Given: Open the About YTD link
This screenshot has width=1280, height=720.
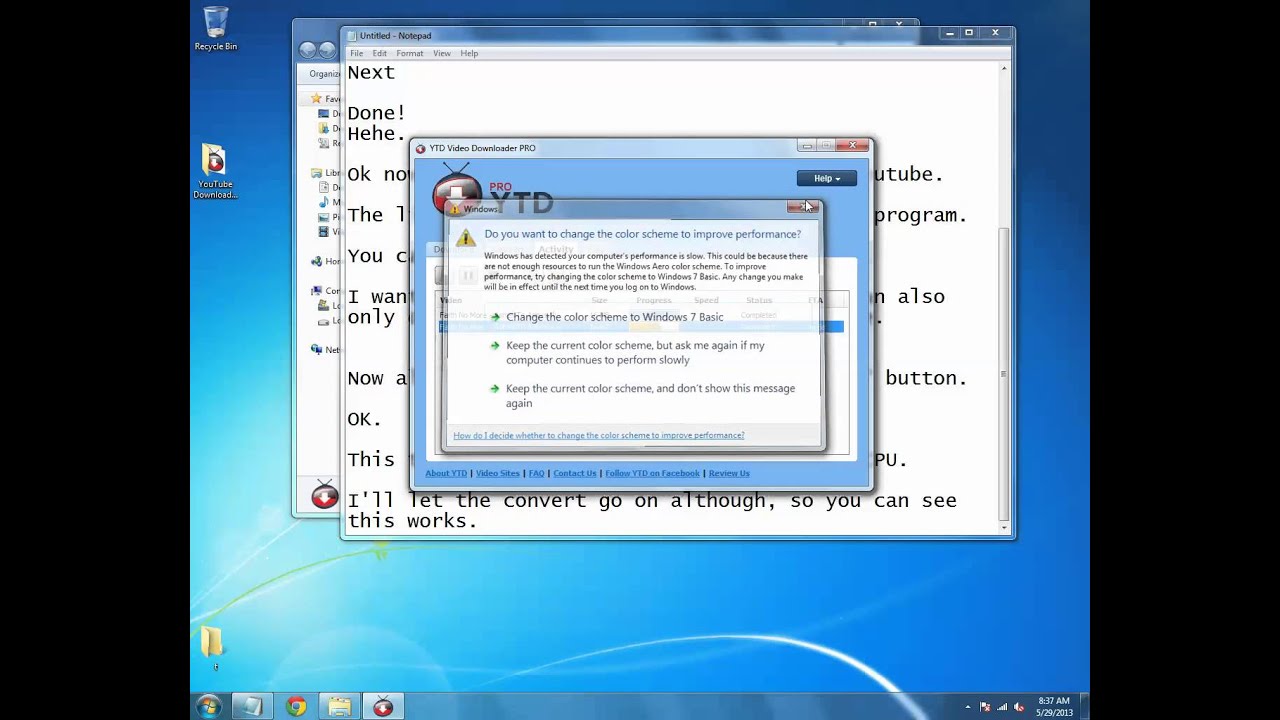Looking at the screenshot, I should coord(446,473).
